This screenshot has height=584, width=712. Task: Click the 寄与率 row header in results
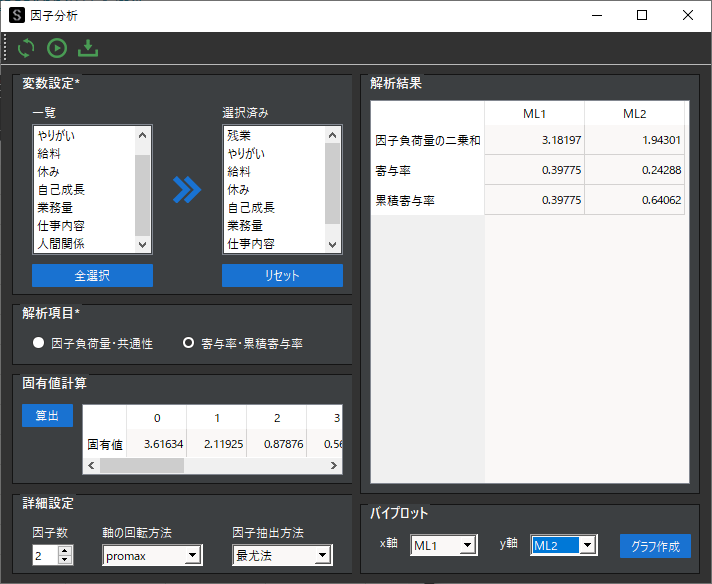point(428,170)
